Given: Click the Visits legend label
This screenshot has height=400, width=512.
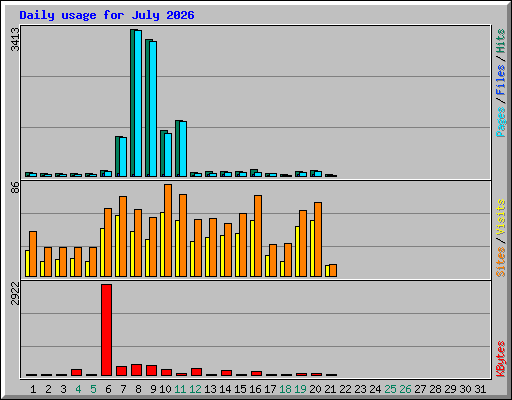Looking at the screenshot, I should click(501, 217).
